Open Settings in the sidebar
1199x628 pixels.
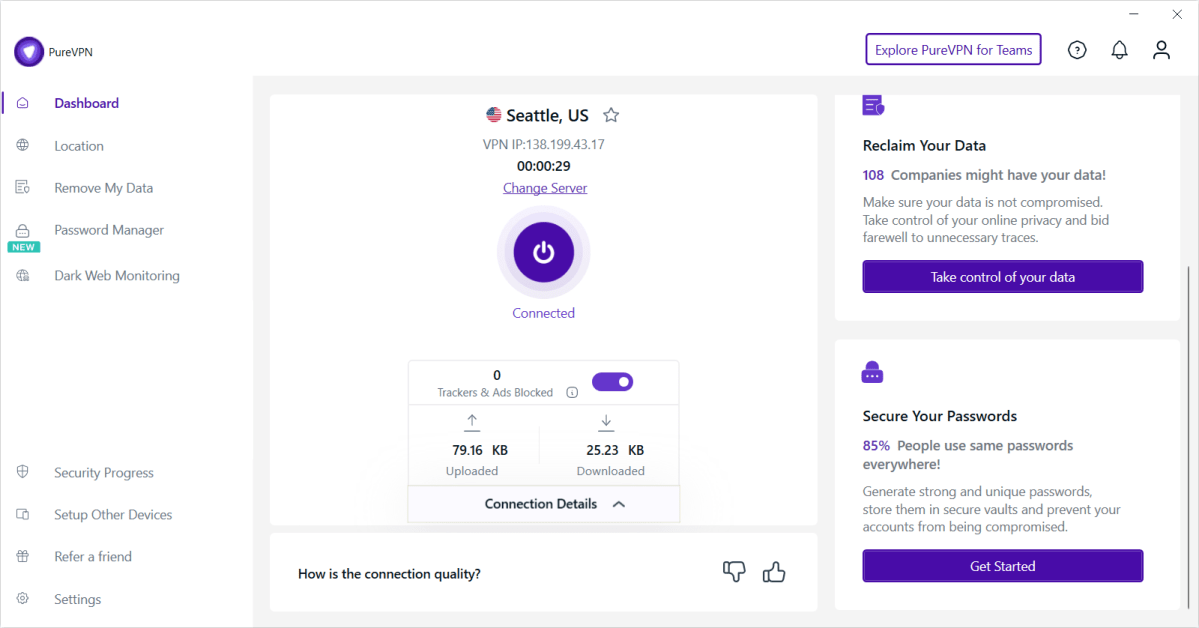point(77,600)
